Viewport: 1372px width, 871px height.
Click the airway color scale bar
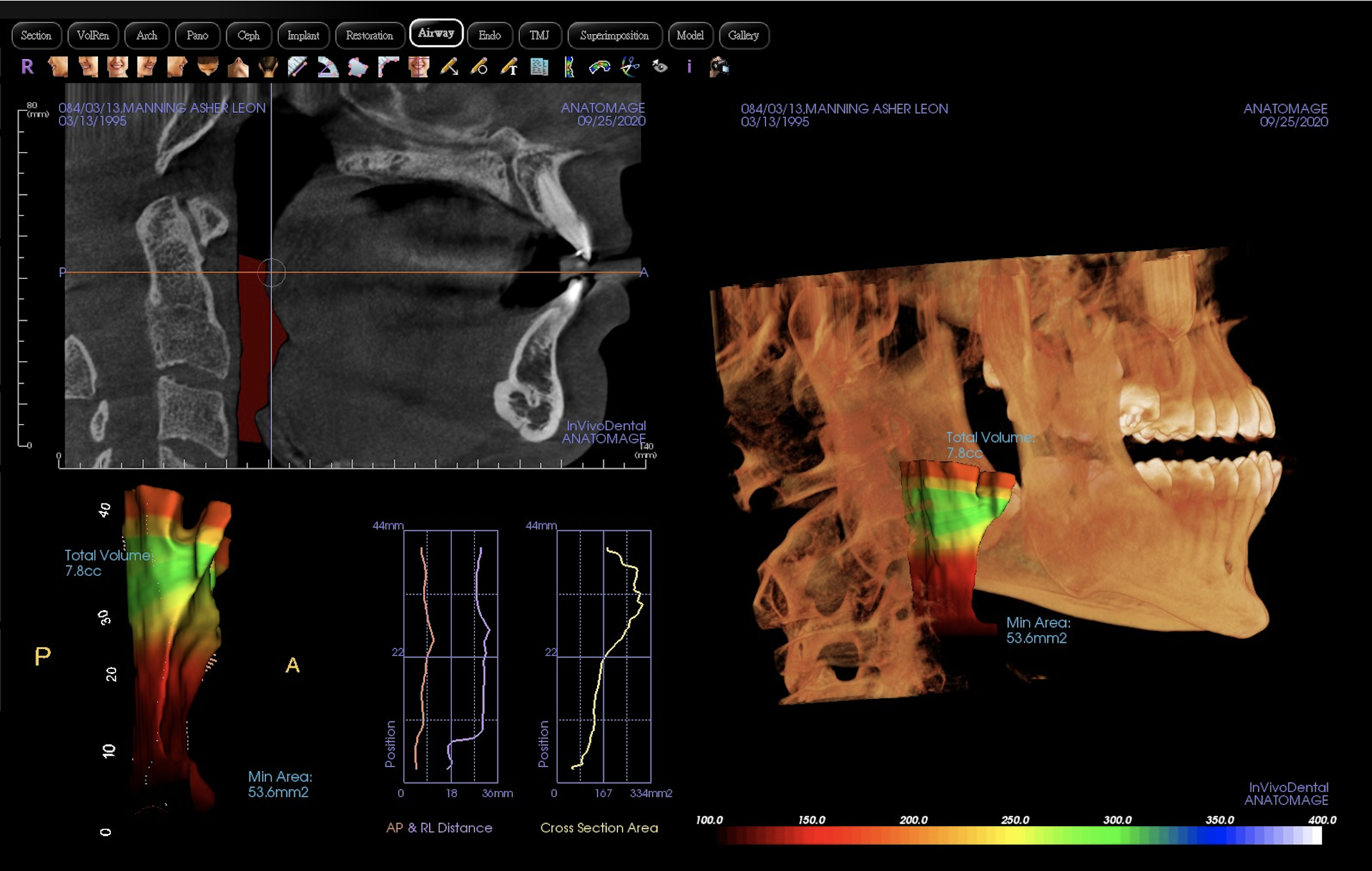[1019, 835]
